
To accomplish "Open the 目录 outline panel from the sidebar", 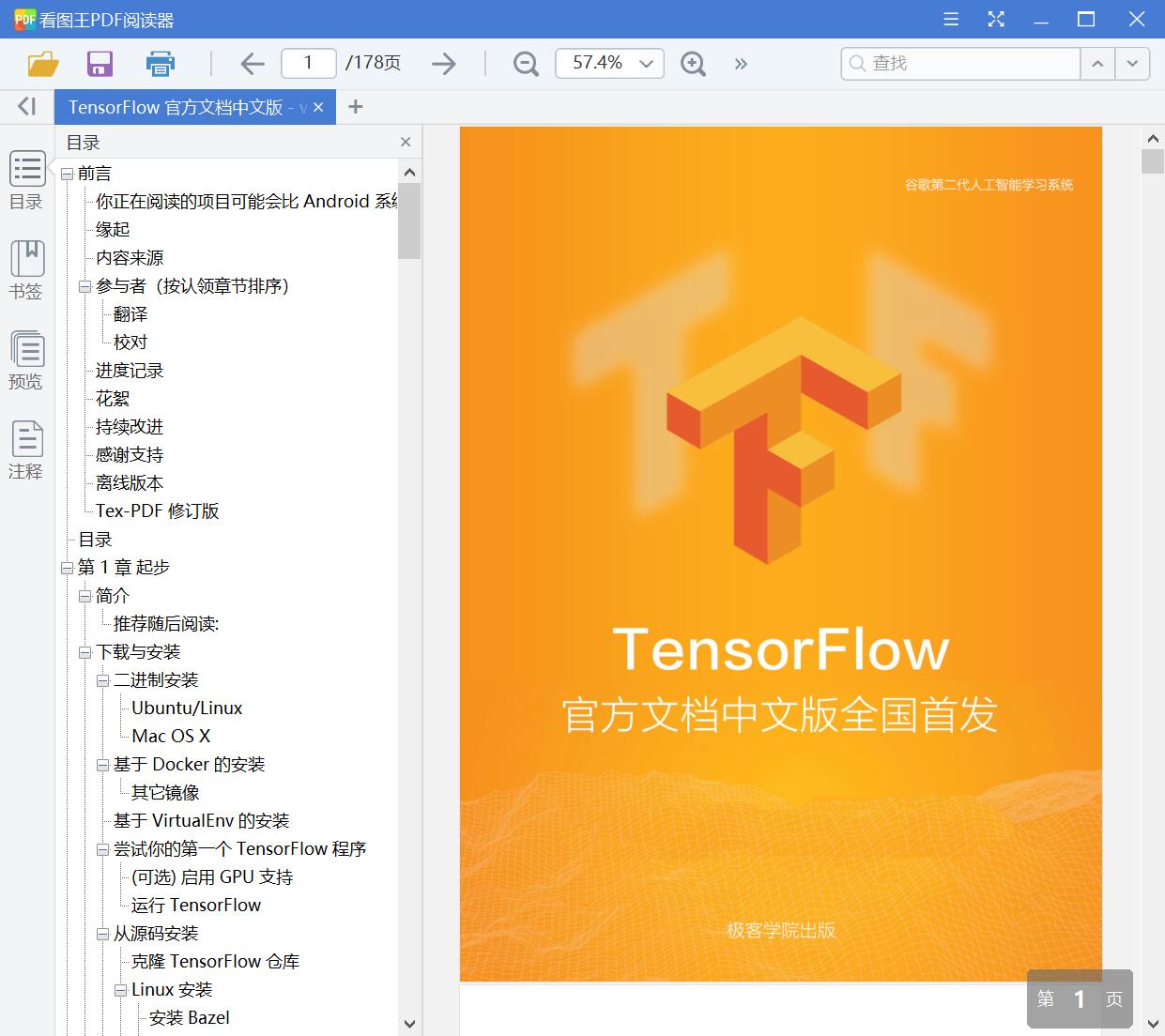I will pyautogui.click(x=26, y=180).
